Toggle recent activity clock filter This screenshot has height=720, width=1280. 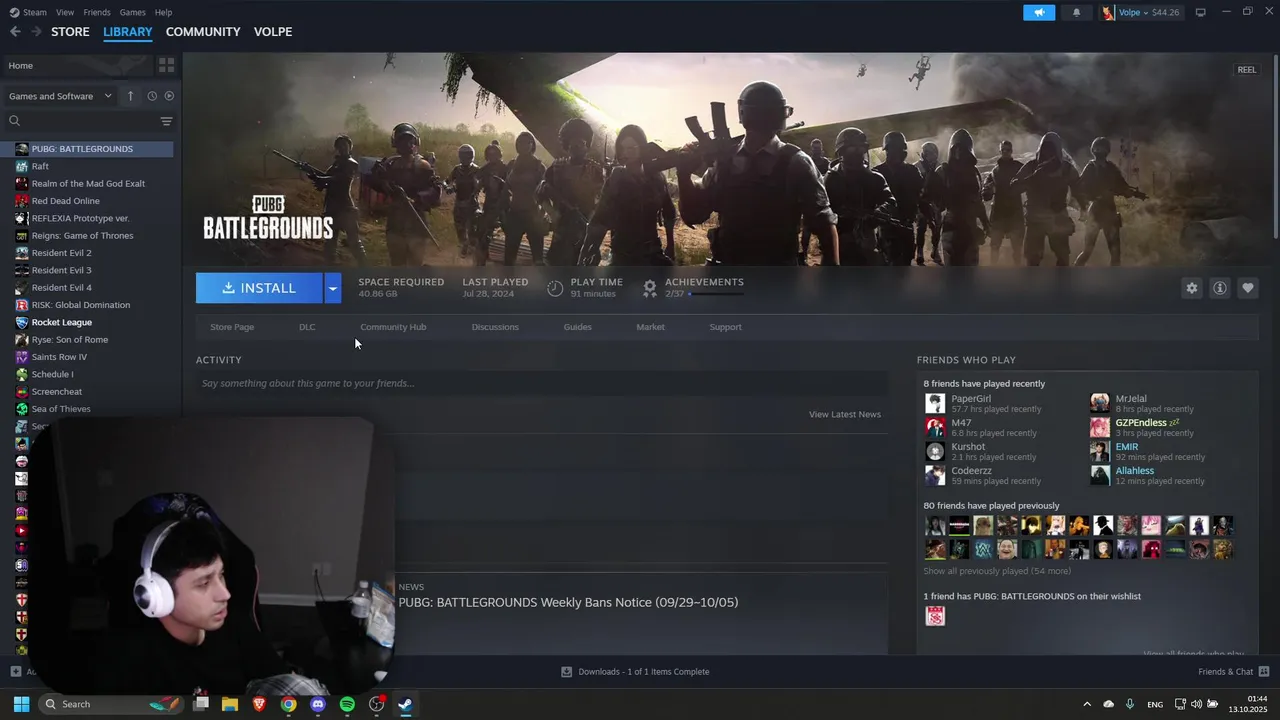(152, 96)
